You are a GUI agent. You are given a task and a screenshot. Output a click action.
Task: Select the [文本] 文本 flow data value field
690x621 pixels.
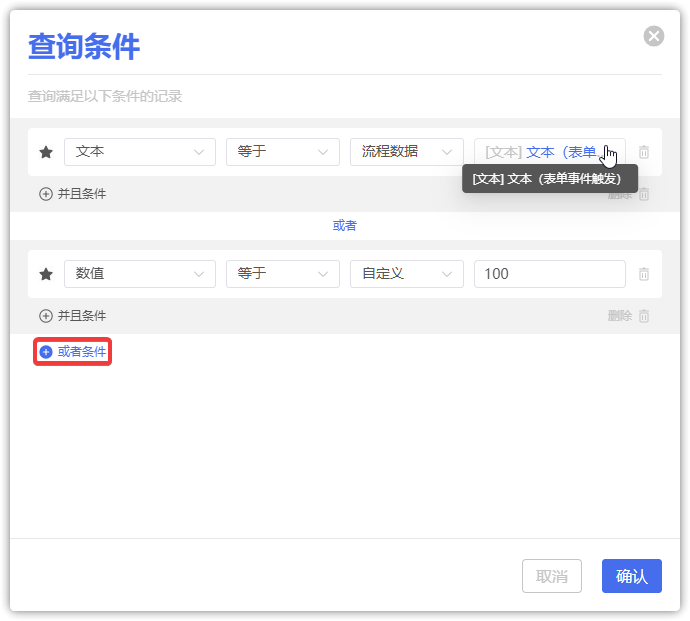(x=540, y=152)
